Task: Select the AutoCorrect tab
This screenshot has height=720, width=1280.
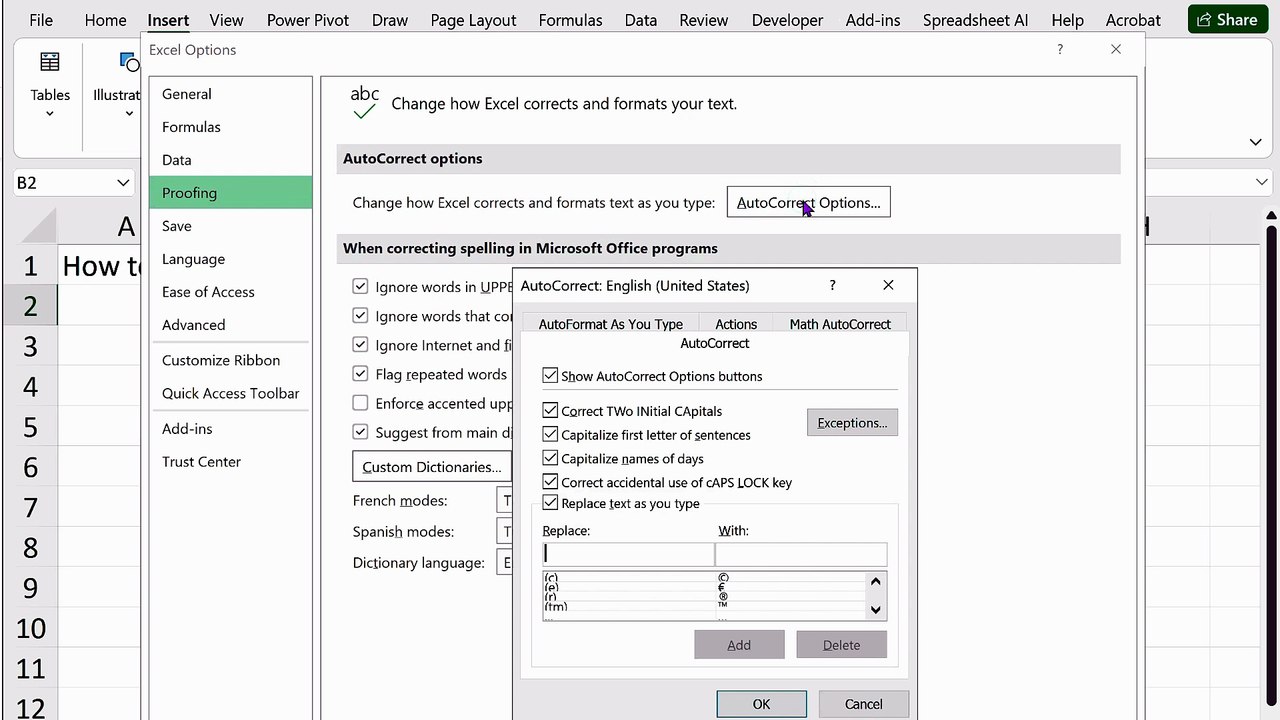Action: [x=714, y=343]
